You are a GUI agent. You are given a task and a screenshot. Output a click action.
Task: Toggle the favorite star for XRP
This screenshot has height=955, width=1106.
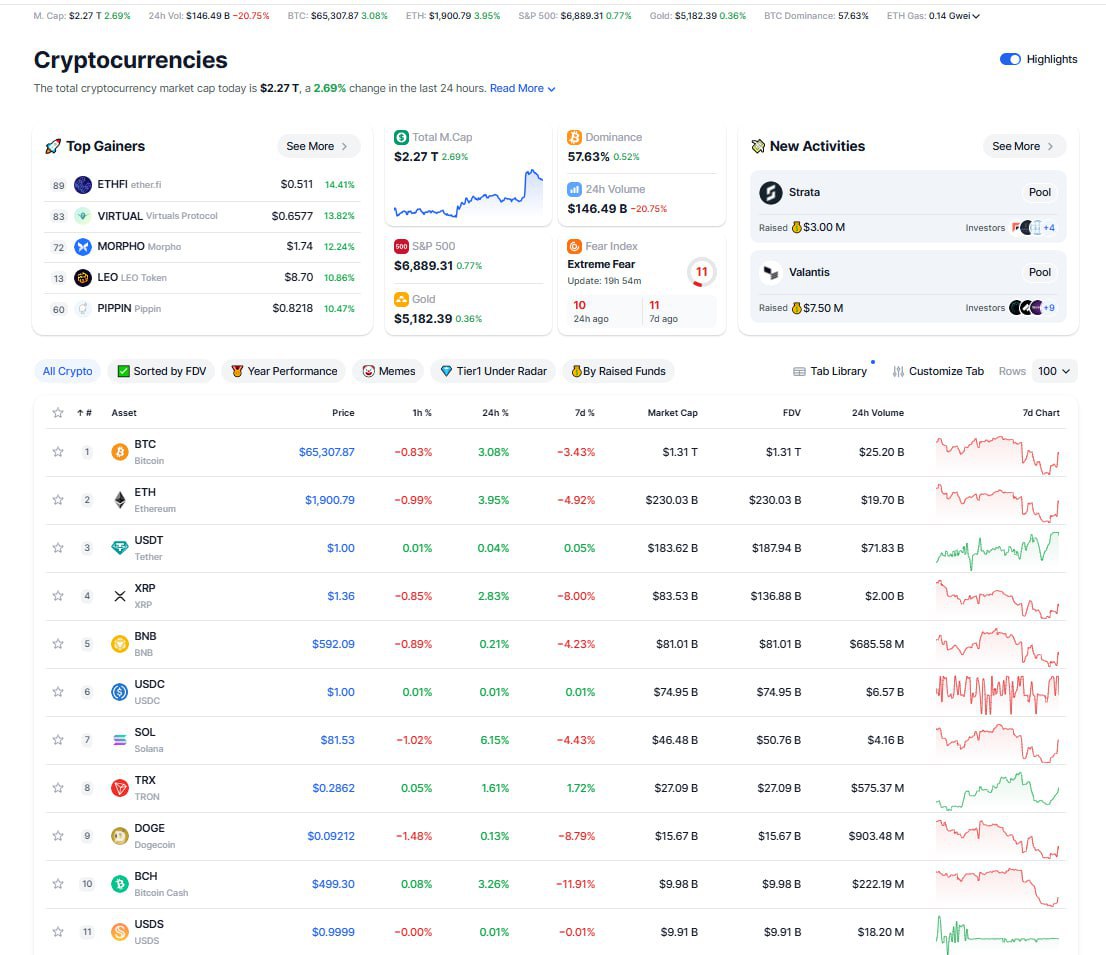click(x=58, y=596)
